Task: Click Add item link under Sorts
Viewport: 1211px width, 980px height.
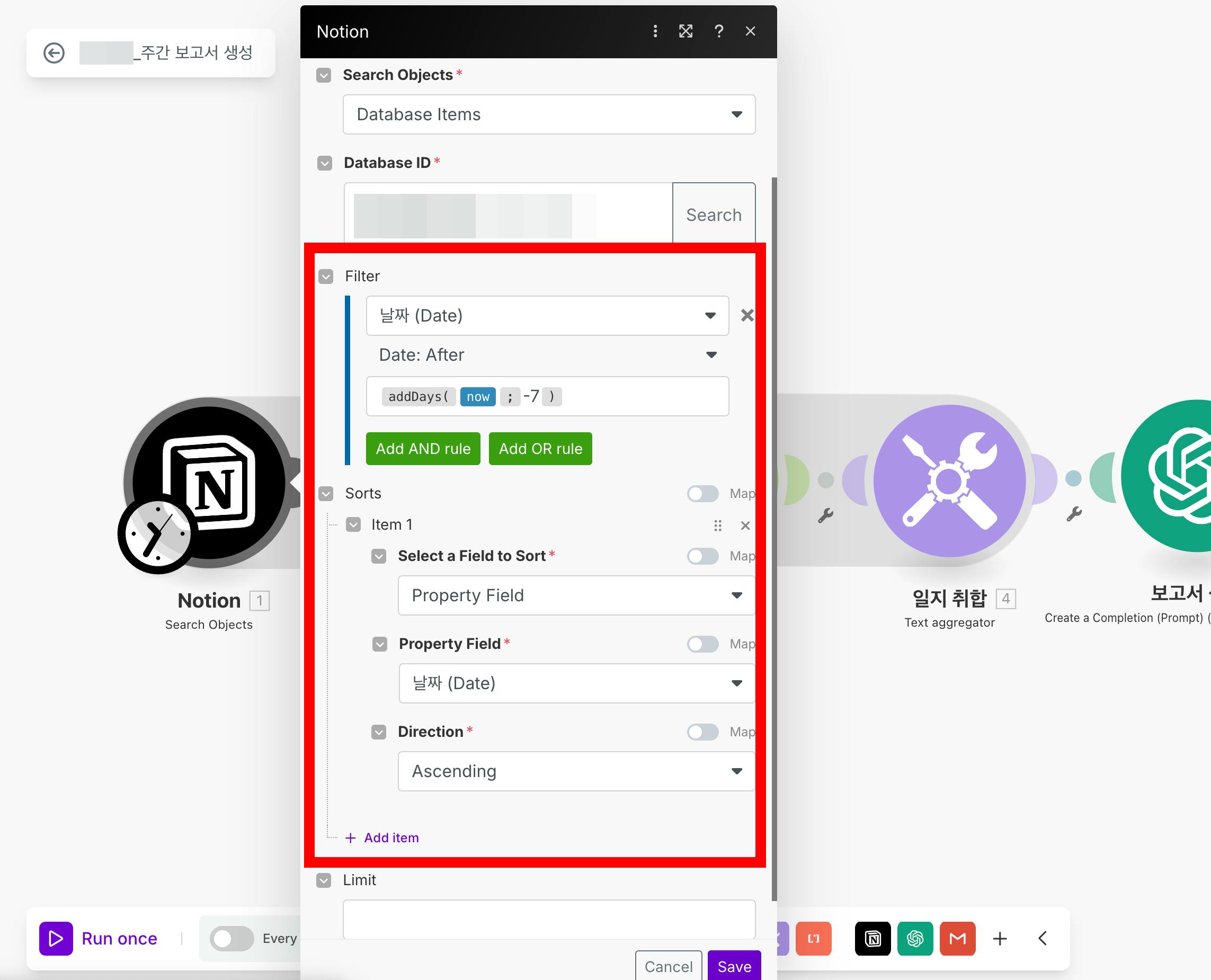Action: pos(391,838)
